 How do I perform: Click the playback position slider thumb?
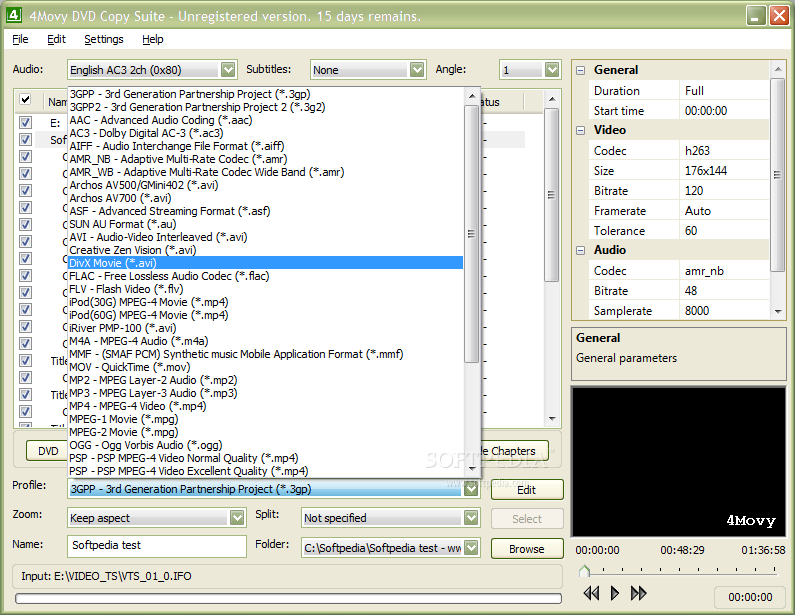pos(584,571)
